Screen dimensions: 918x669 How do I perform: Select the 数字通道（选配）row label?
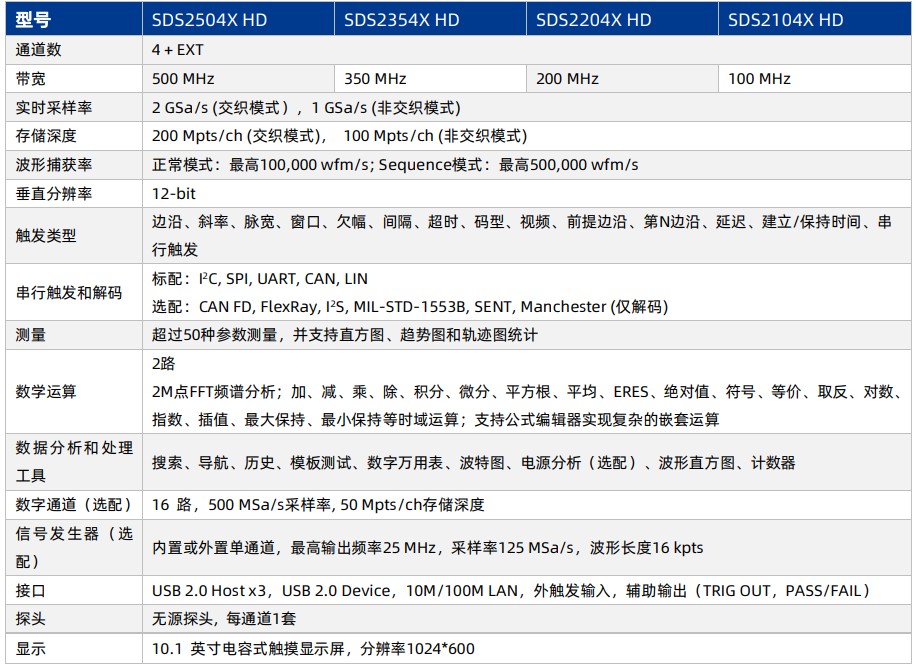point(74,505)
